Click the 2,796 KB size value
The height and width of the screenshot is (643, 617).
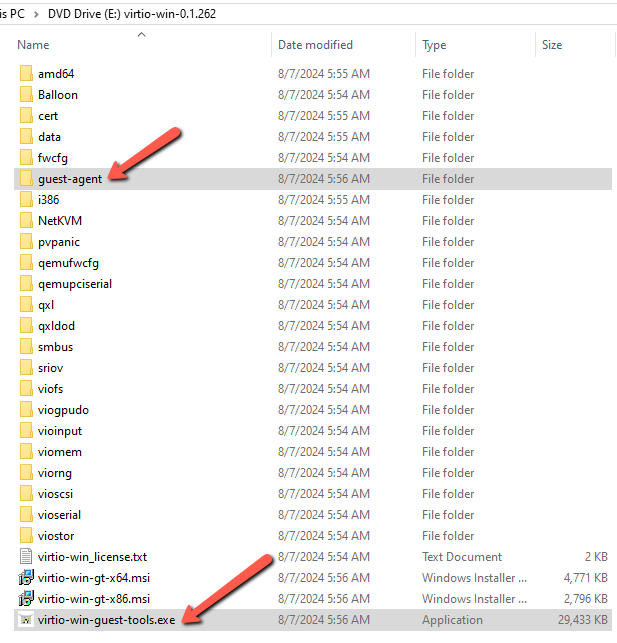585,599
